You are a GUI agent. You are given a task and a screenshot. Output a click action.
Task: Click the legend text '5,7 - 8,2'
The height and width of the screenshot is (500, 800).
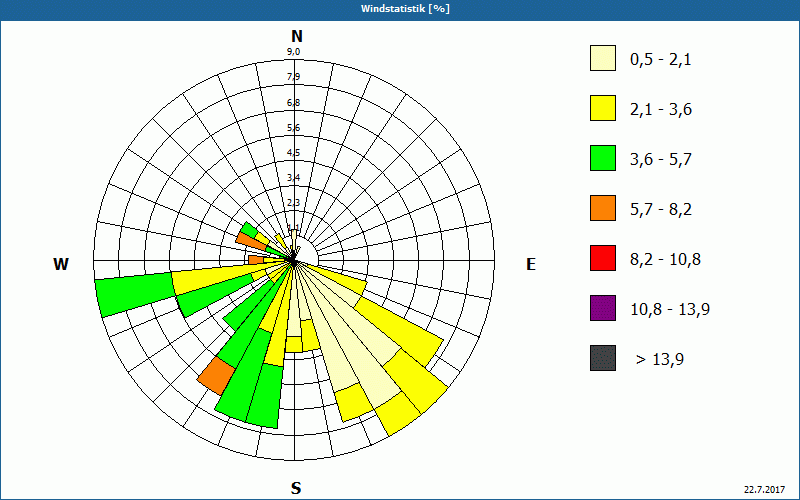pos(661,210)
